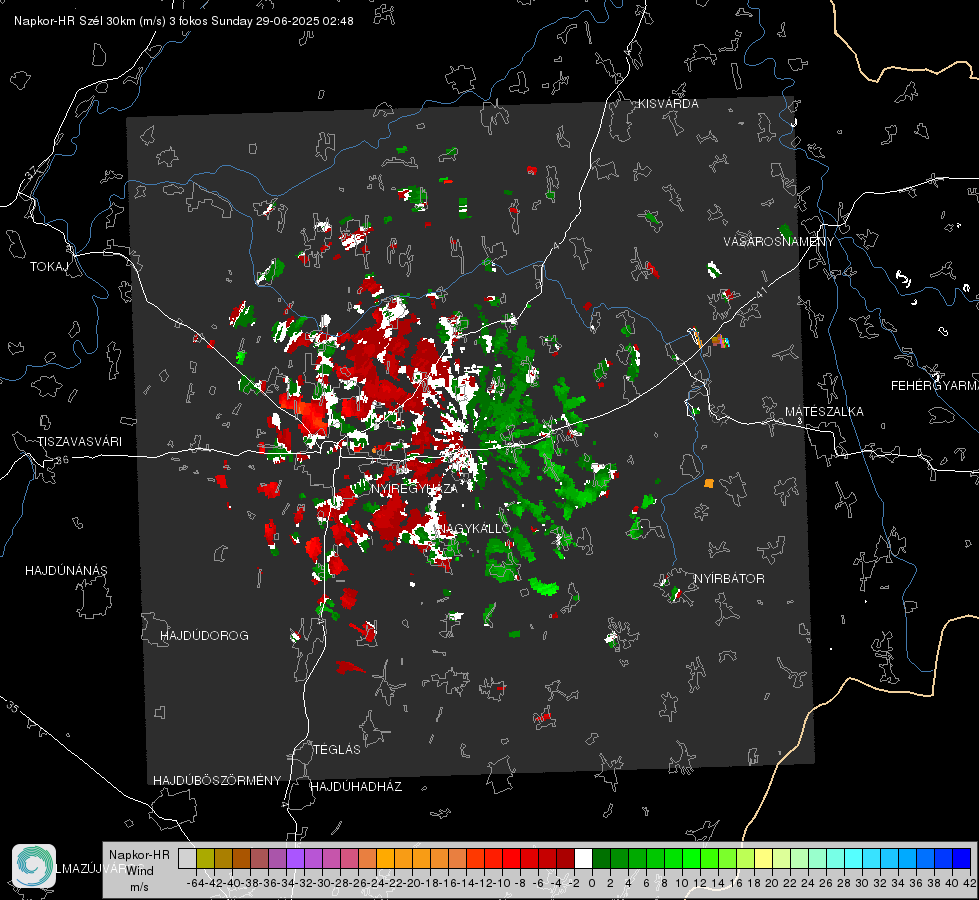Image resolution: width=979 pixels, height=900 pixels.
Task: Click the bright green echo patch south of Nagykálló
Action: coord(544,587)
